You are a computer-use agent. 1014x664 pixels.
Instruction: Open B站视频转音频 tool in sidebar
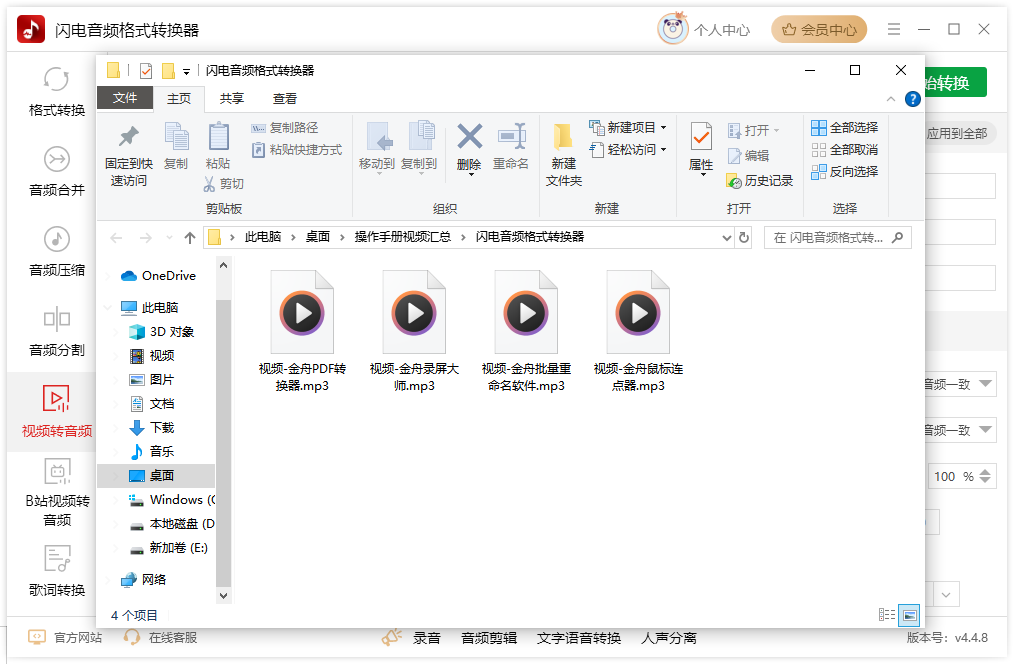coord(57,493)
